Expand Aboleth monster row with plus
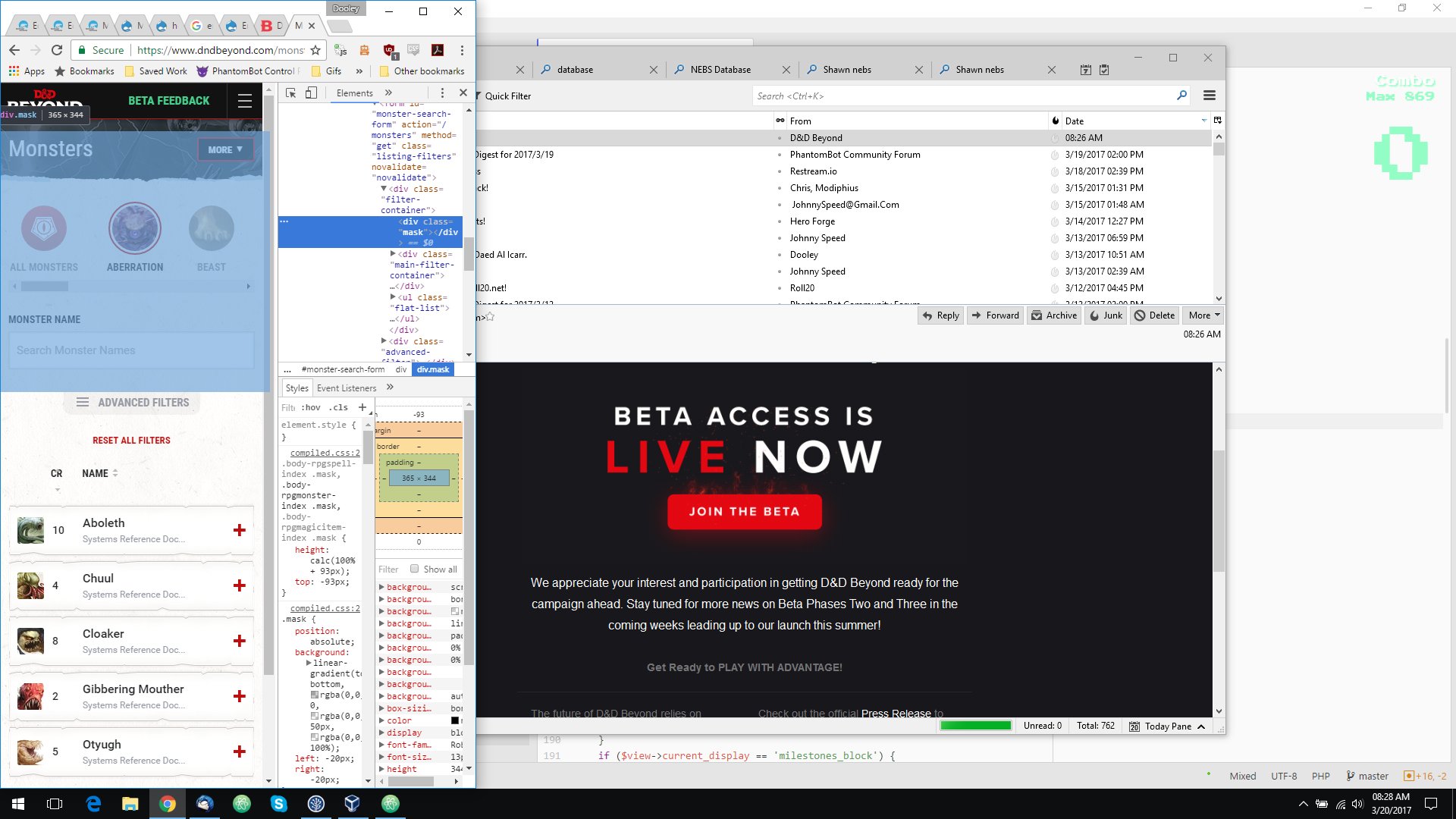This screenshot has width=1456, height=819. coord(240,530)
